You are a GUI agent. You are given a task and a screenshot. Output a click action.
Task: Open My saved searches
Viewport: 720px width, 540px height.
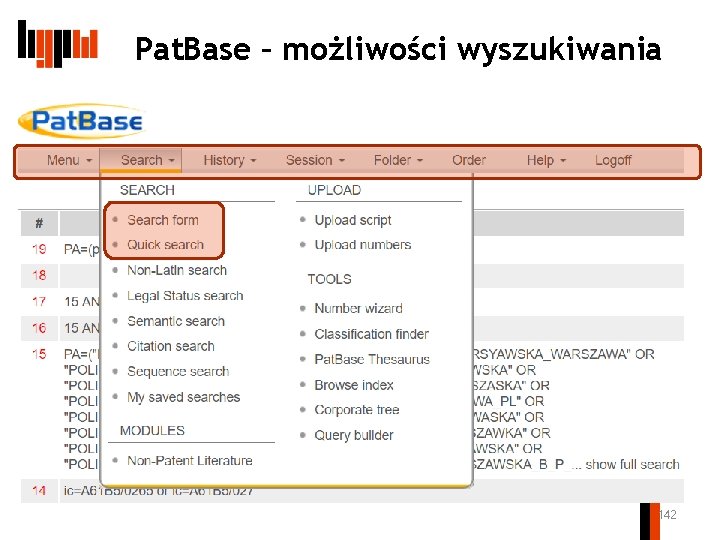click(x=184, y=397)
